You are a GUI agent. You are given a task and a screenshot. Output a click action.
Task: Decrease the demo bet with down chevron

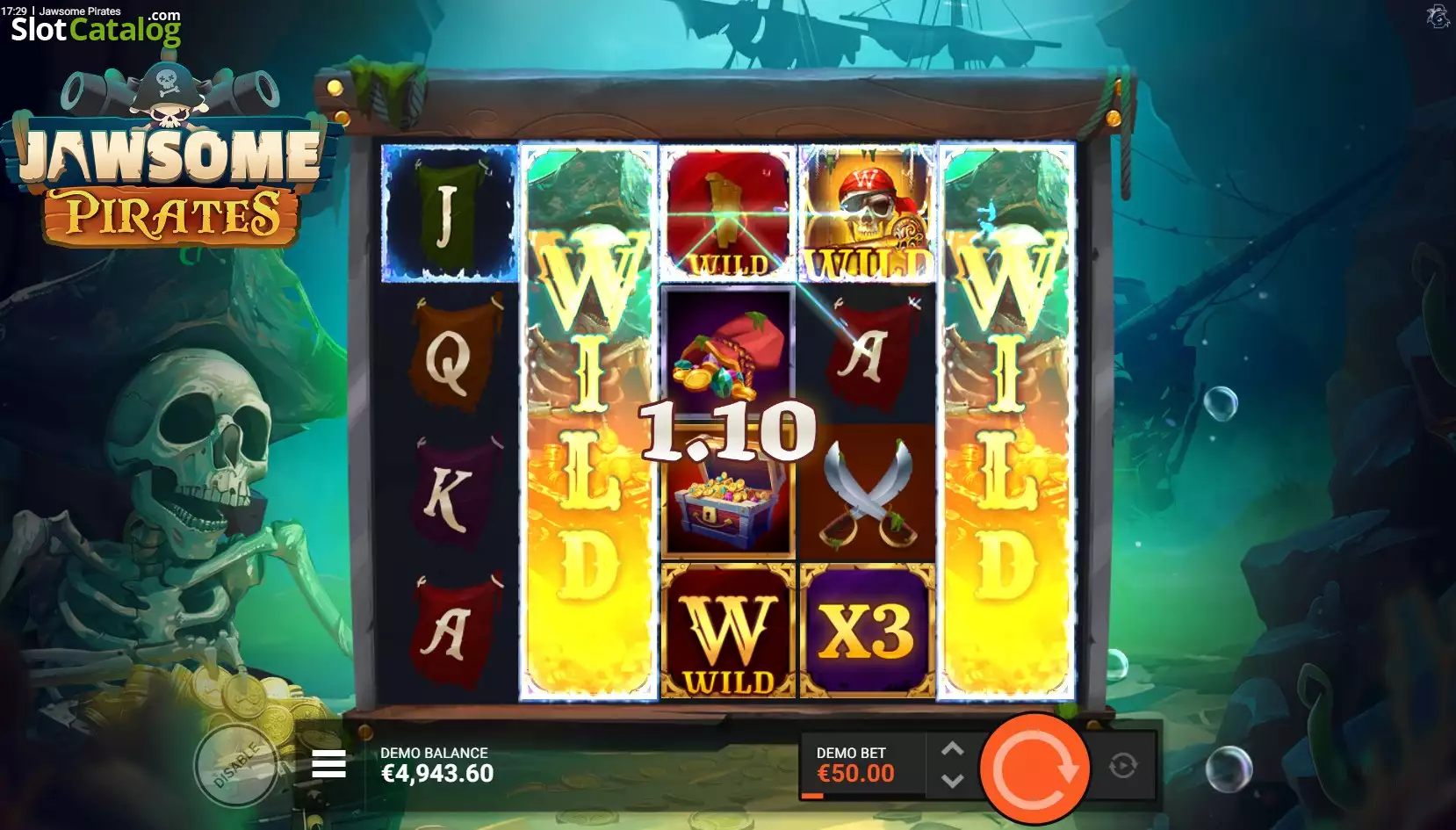(x=953, y=780)
